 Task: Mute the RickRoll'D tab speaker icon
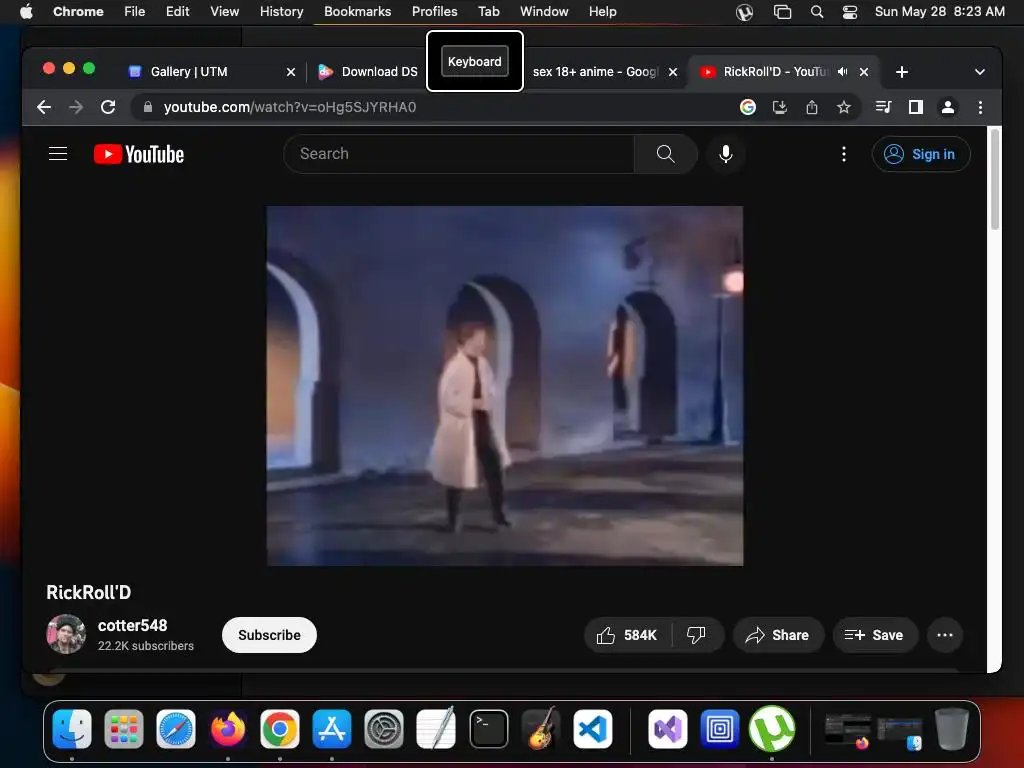pyautogui.click(x=842, y=72)
